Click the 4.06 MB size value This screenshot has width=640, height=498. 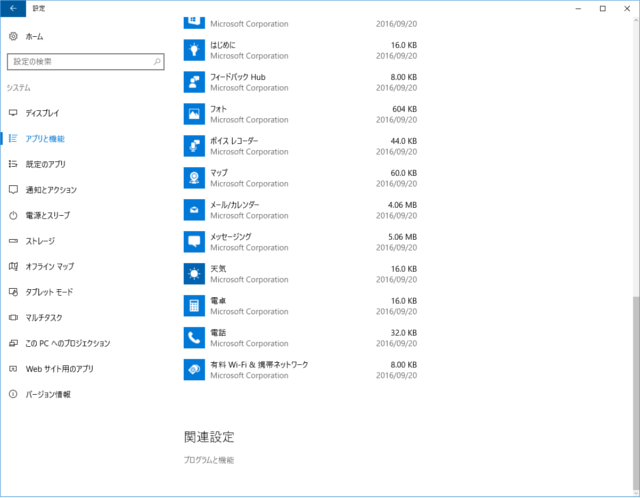(402, 205)
